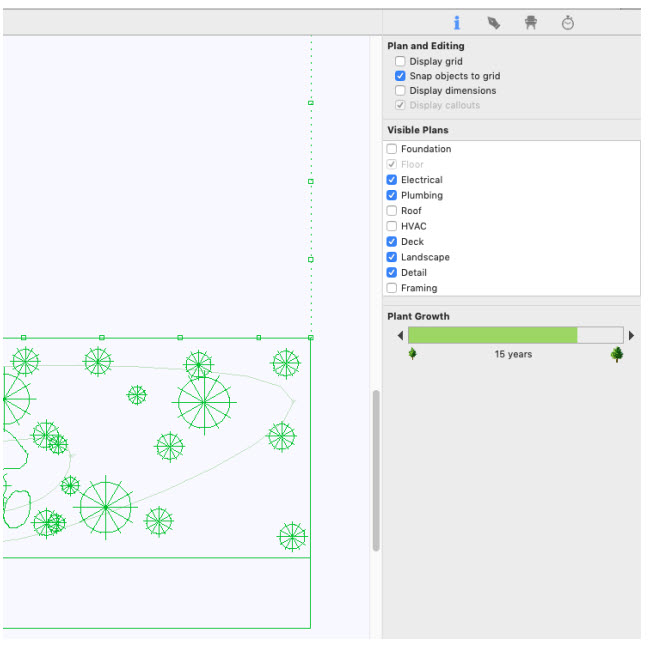Click the large mature tree icon

click(617, 354)
